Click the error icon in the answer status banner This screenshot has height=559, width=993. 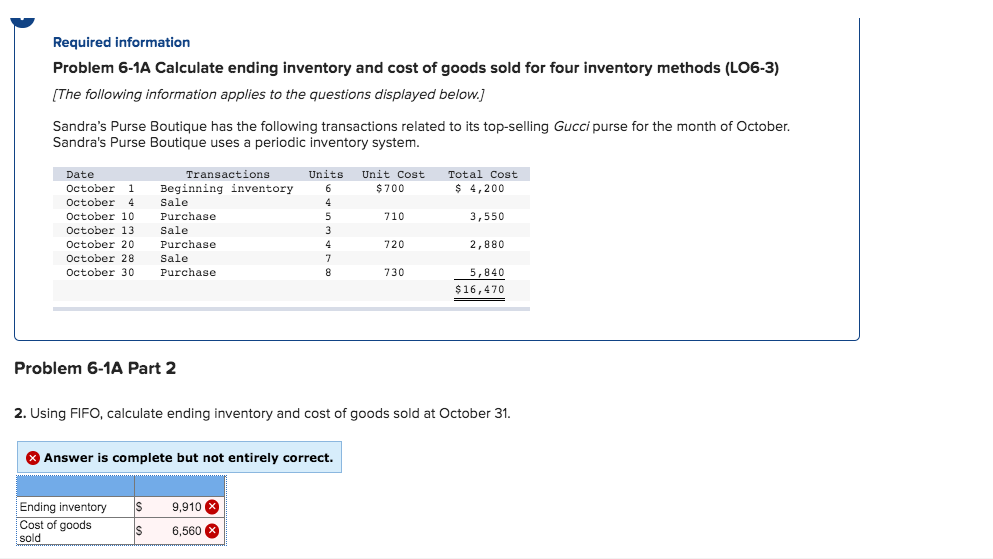(x=33, y=458)
